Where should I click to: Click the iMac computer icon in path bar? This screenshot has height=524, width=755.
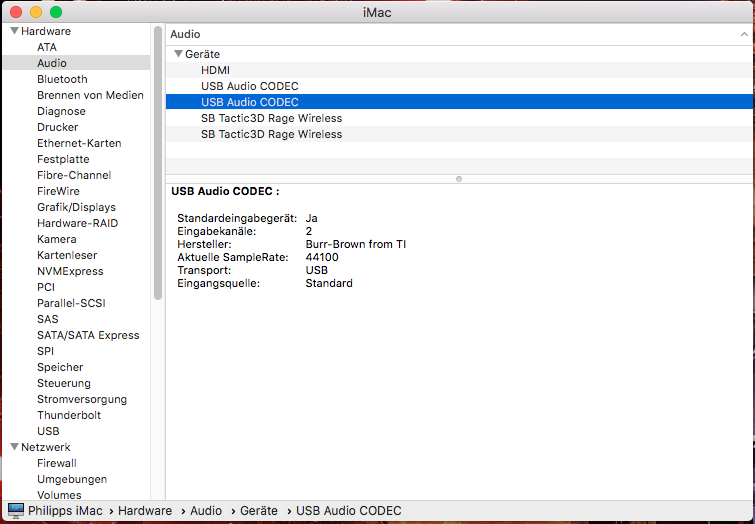16,511
